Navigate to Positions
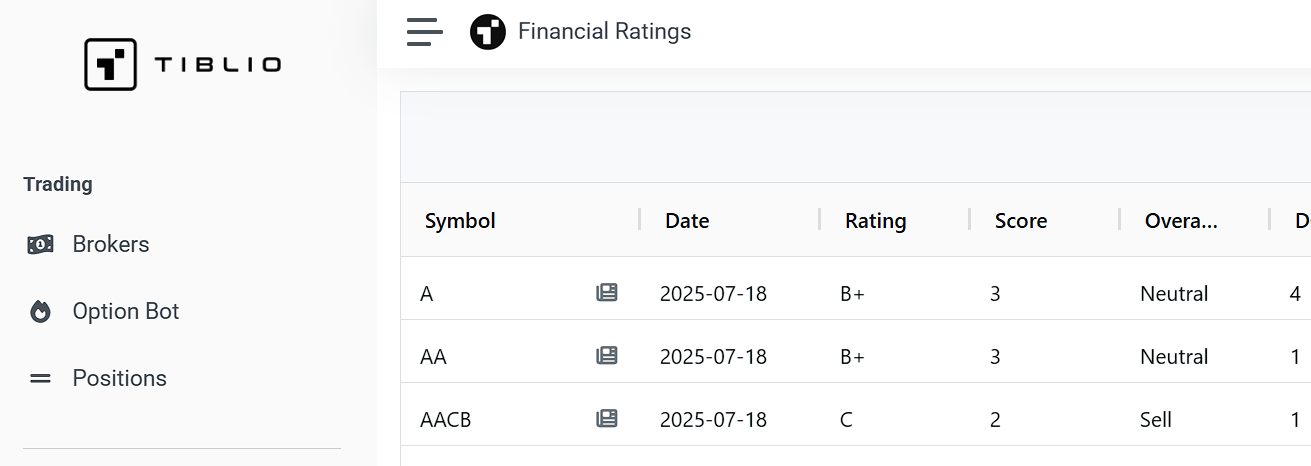1311x466 pixels. (120, 378)
